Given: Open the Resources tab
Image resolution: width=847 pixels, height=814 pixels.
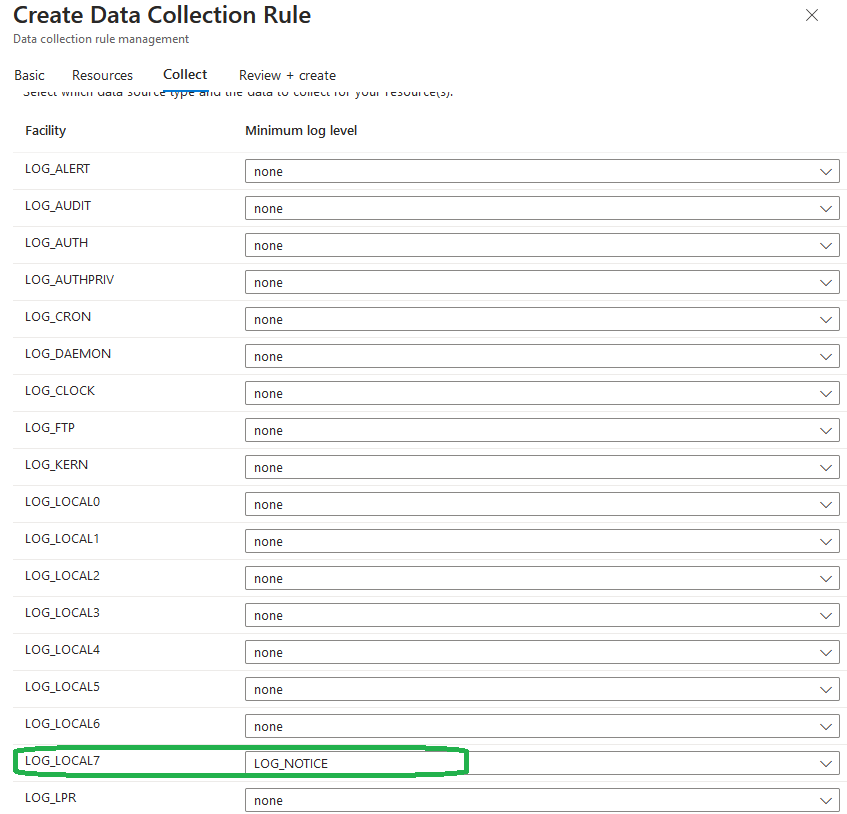Looking at the screenshot, I should [x=102, y=75].
